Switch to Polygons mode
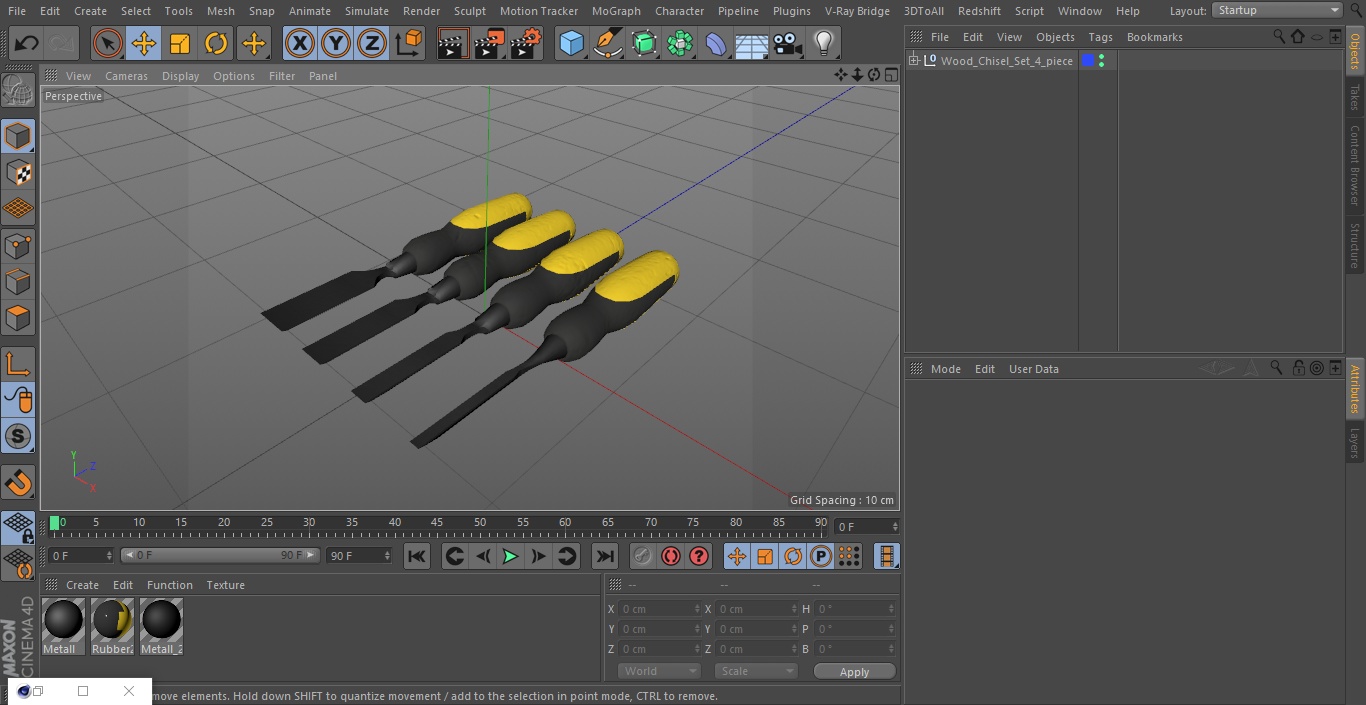Image resolution: width=1366 pixels, height=705 pixels. [18, 319]
